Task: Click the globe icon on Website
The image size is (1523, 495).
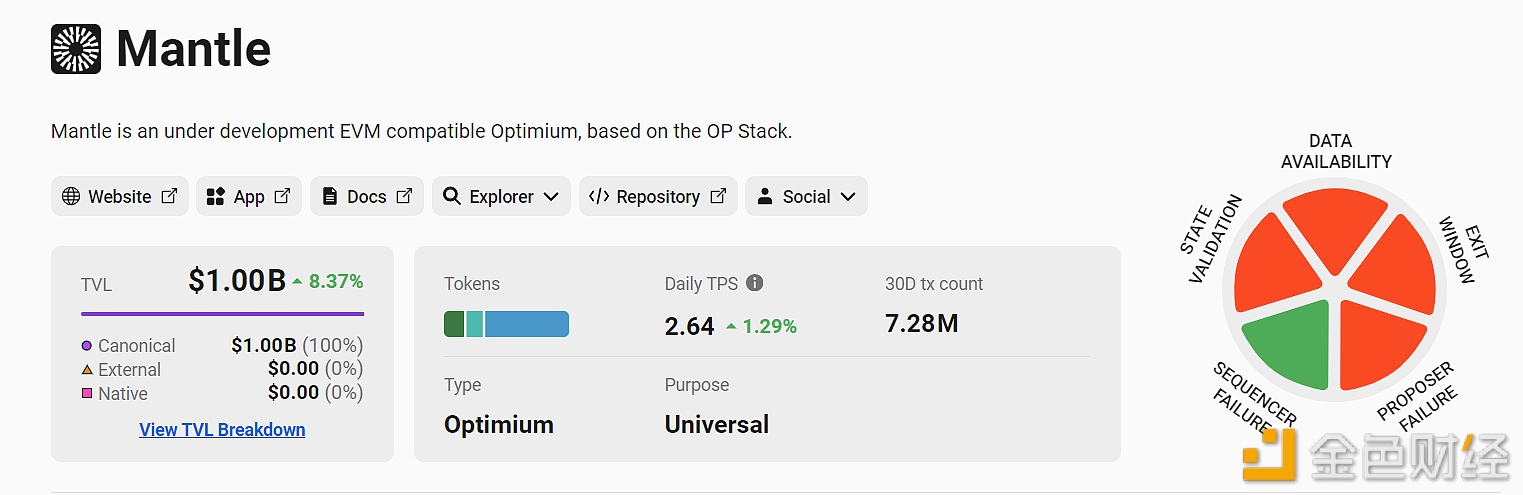Action: pyautogui.click(x=71, y=197)
